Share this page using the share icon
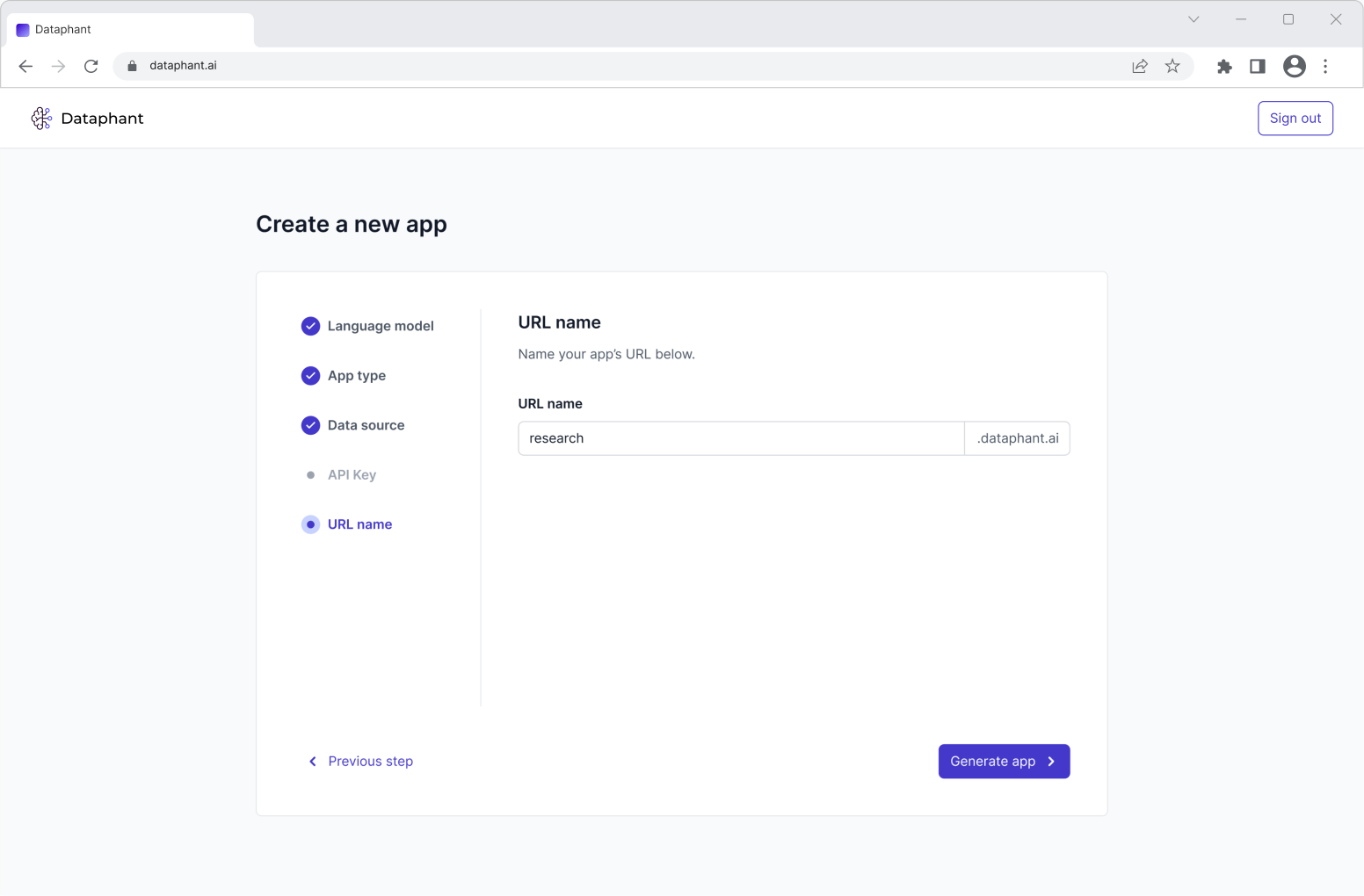This screenshot has height=896, width=1364. [x=1140, y=66]
